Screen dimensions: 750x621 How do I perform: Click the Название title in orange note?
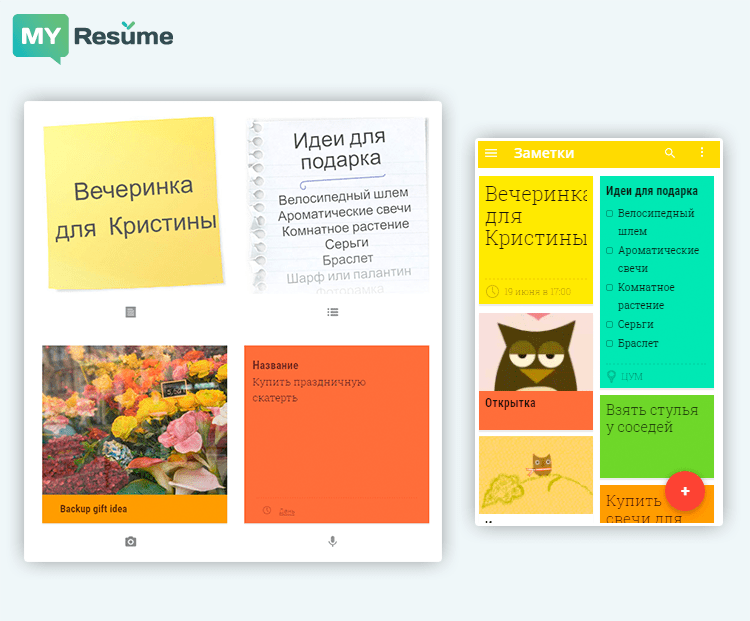pyautogui.click(x=276, y=366)
